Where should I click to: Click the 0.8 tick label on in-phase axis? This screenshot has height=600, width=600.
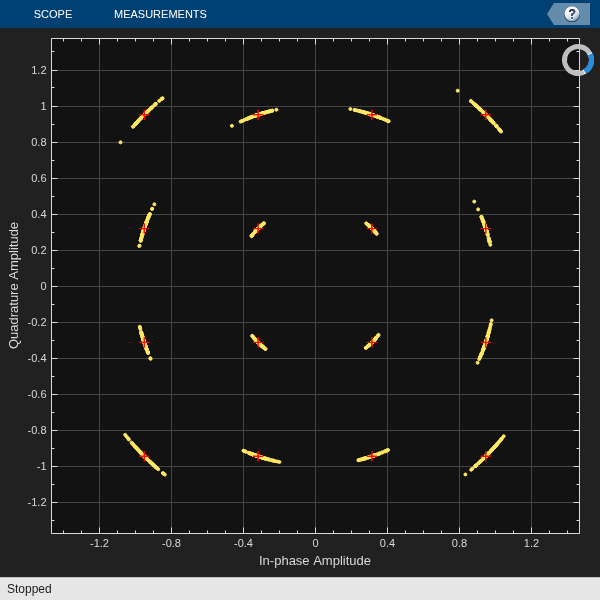coord(459,543)
